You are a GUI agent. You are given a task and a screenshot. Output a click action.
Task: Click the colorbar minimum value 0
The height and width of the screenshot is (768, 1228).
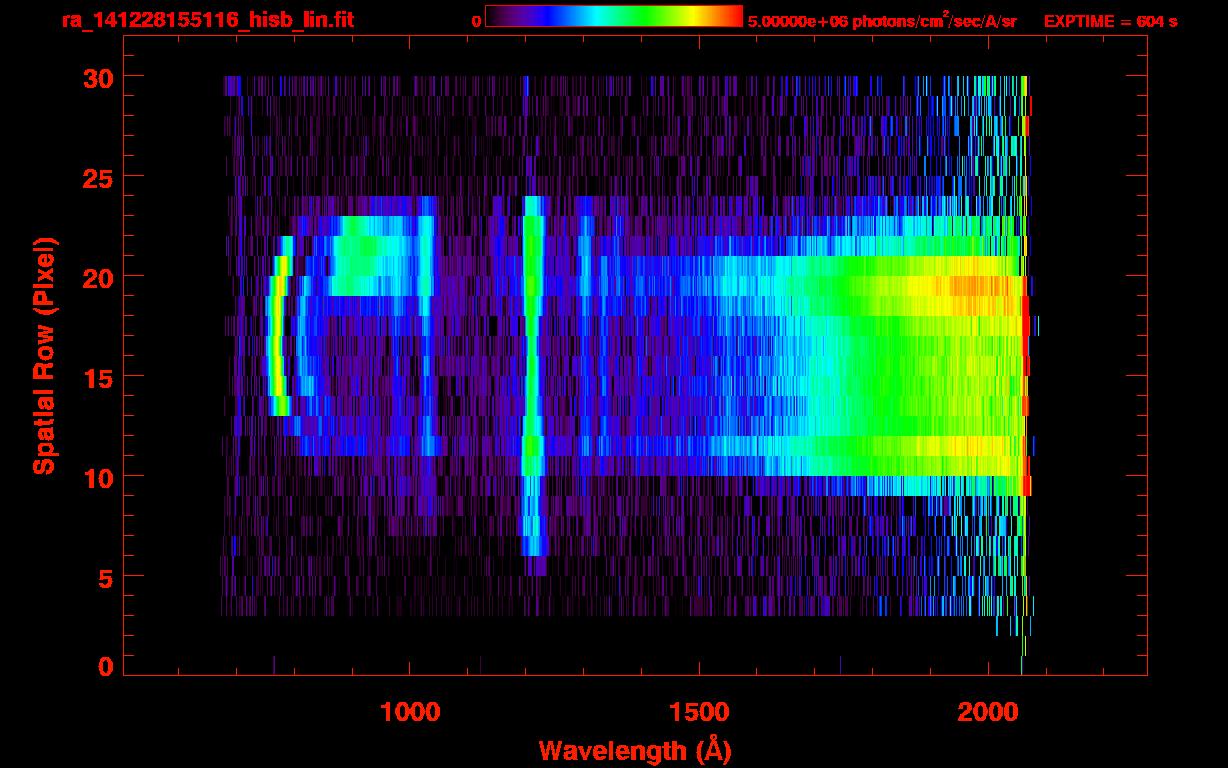(477, 21)
